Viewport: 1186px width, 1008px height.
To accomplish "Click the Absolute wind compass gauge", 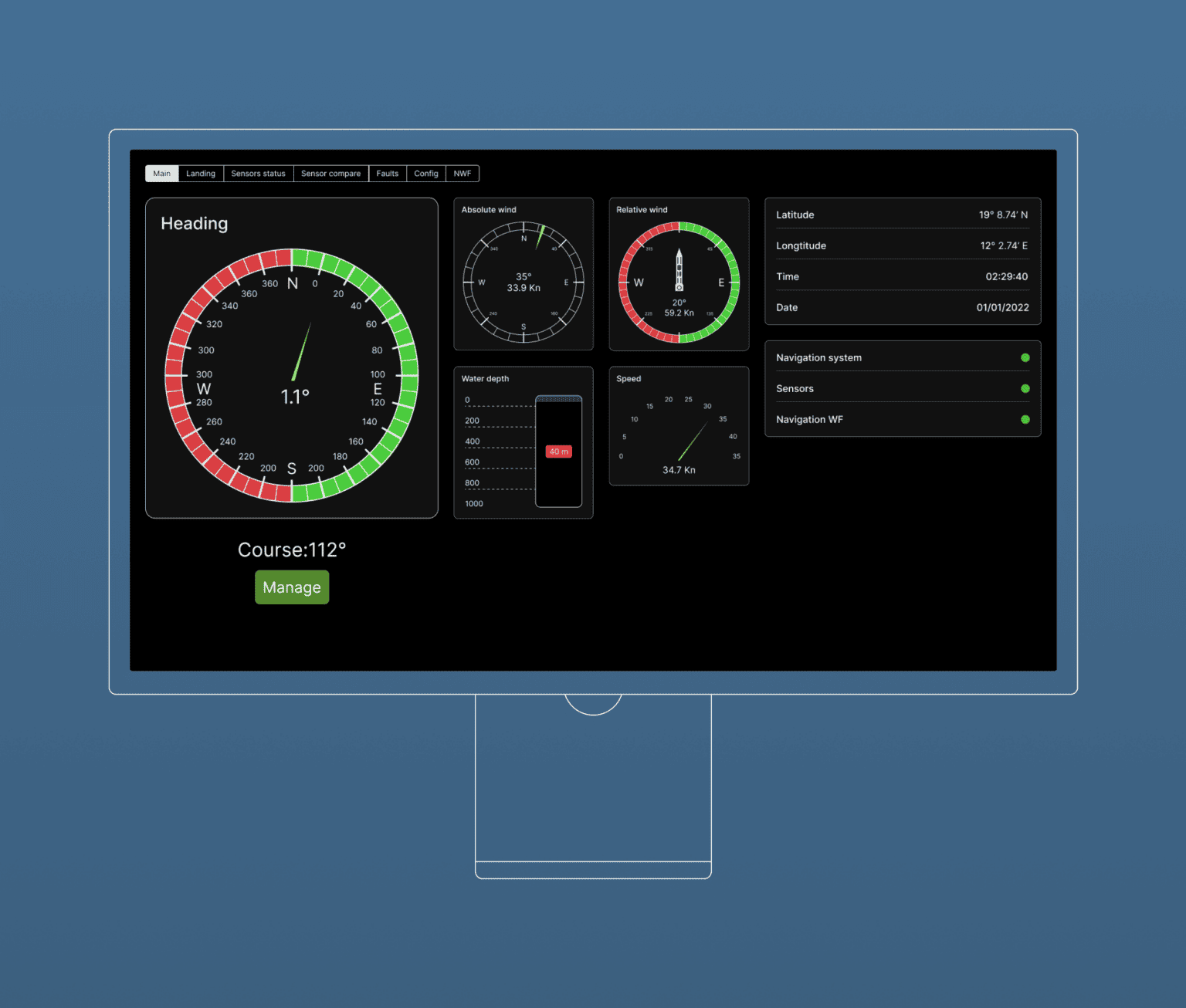I will click(524, 282).
